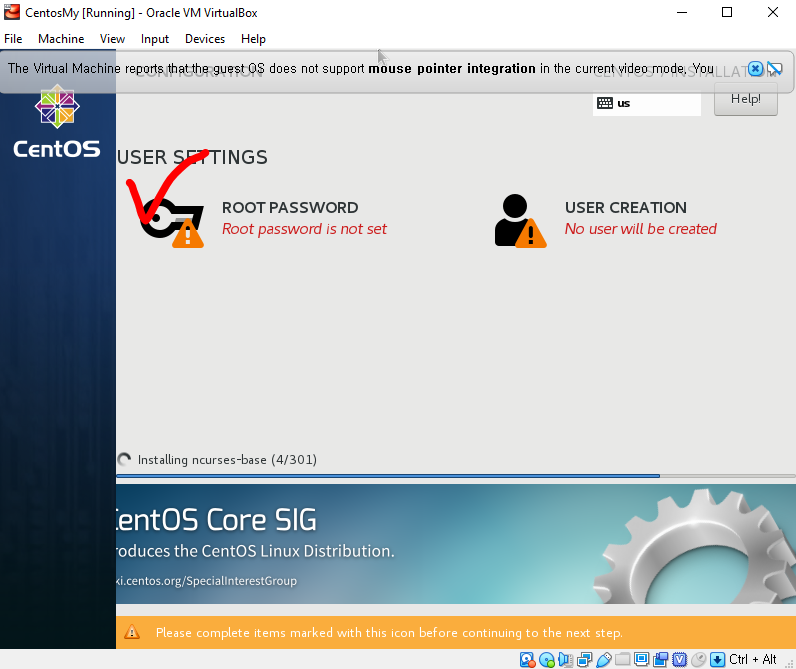Click the 'us' keyboard layout field
Image resolution: width=796 pixels, height=669 pixels.
pyautogui.click(x=647, y=103)
